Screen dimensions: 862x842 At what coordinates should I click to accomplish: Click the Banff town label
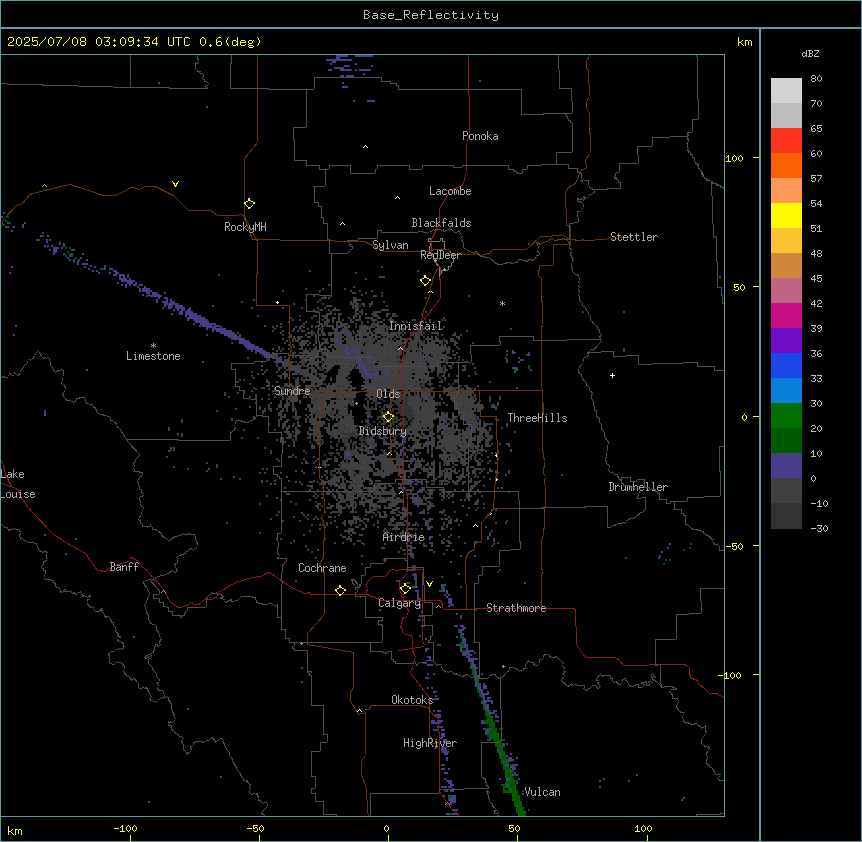pos(124,567)
